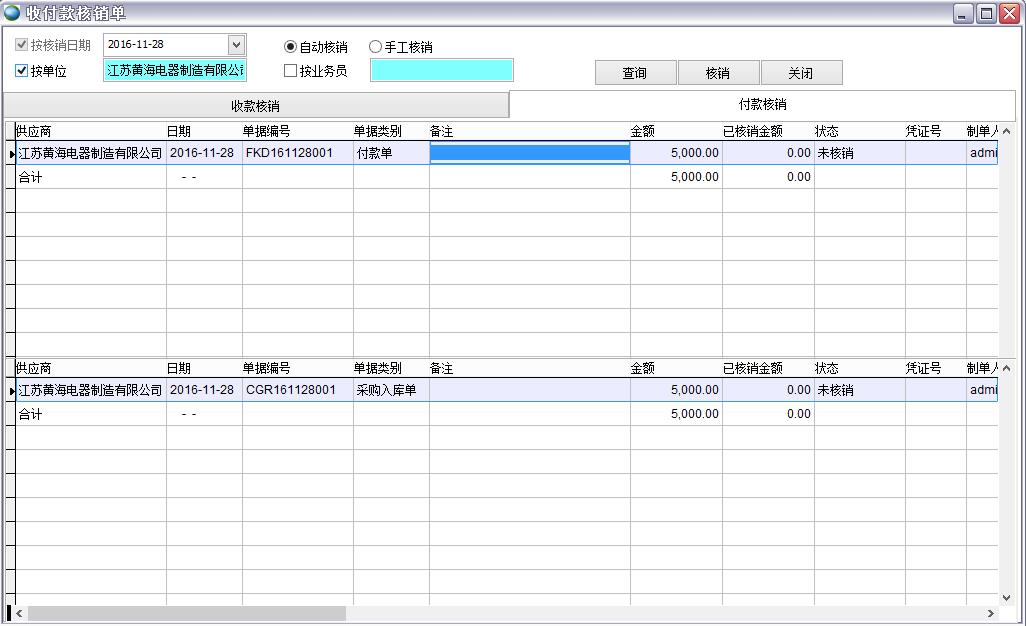Select the 手工核销 radio button
The height and width of the screenshot is (626, 1026).
coord(376,46)
